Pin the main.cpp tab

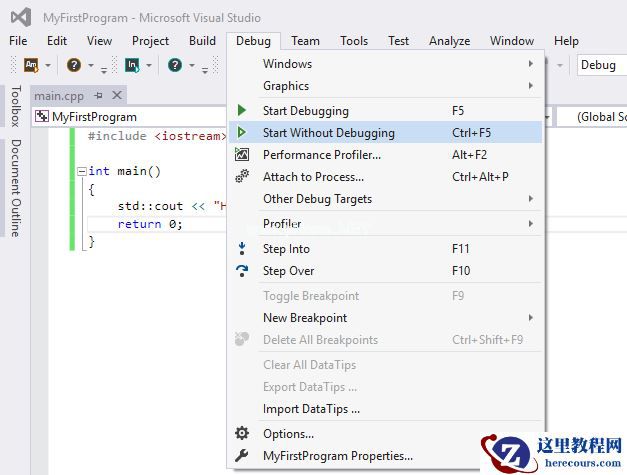tap(98, 96)
